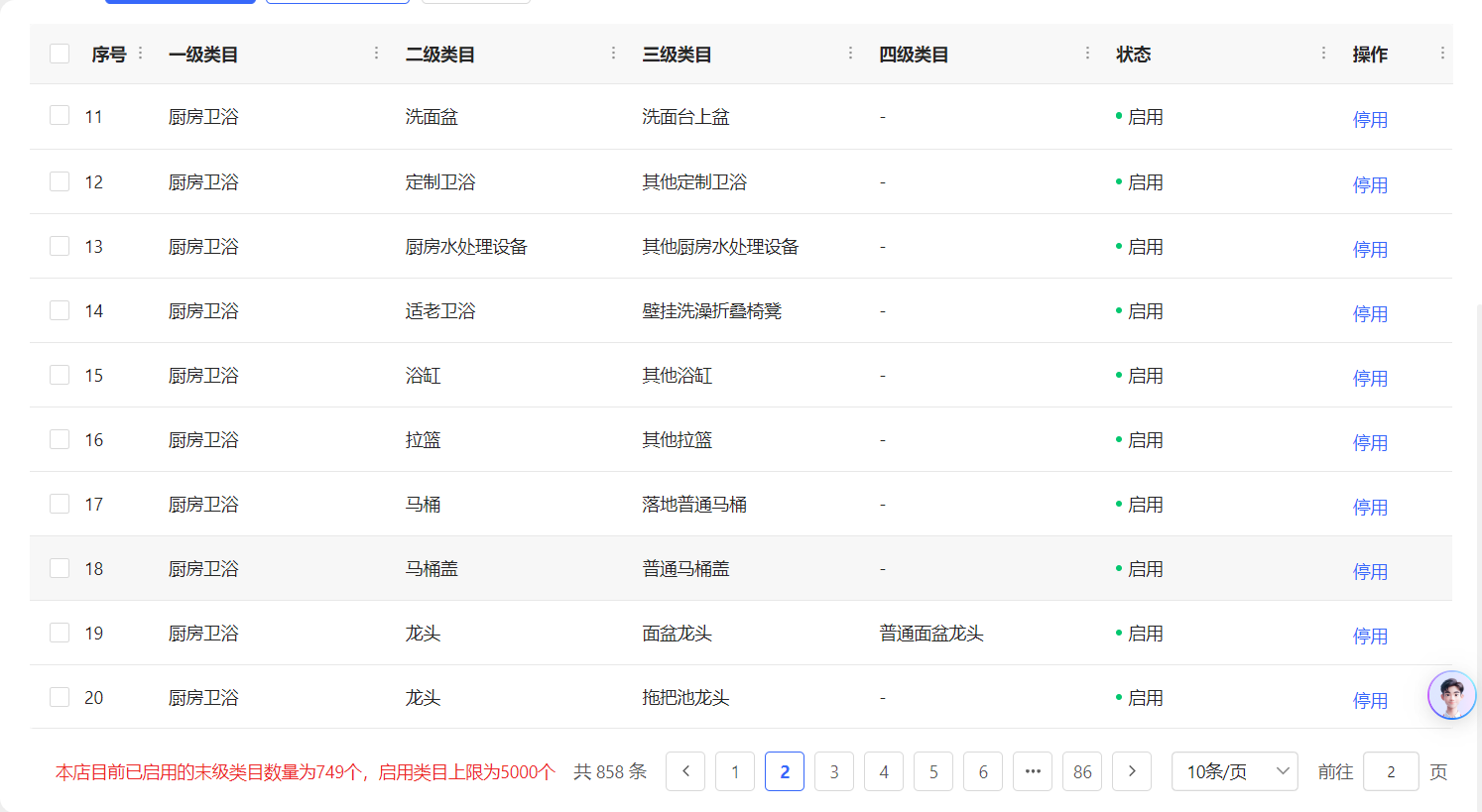Viewport: 1482px width, 812px height.
Task: Jump to last page 86
Action: click(1082, 771)
